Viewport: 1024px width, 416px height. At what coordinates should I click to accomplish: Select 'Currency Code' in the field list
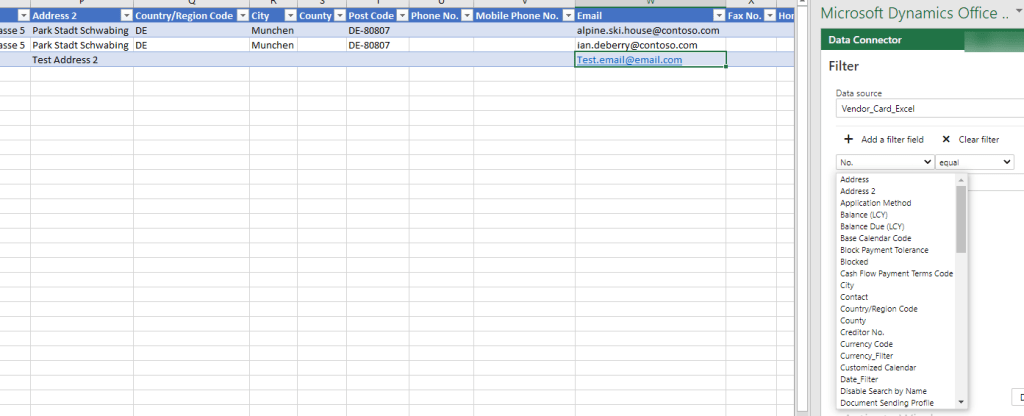click(866, 344)
